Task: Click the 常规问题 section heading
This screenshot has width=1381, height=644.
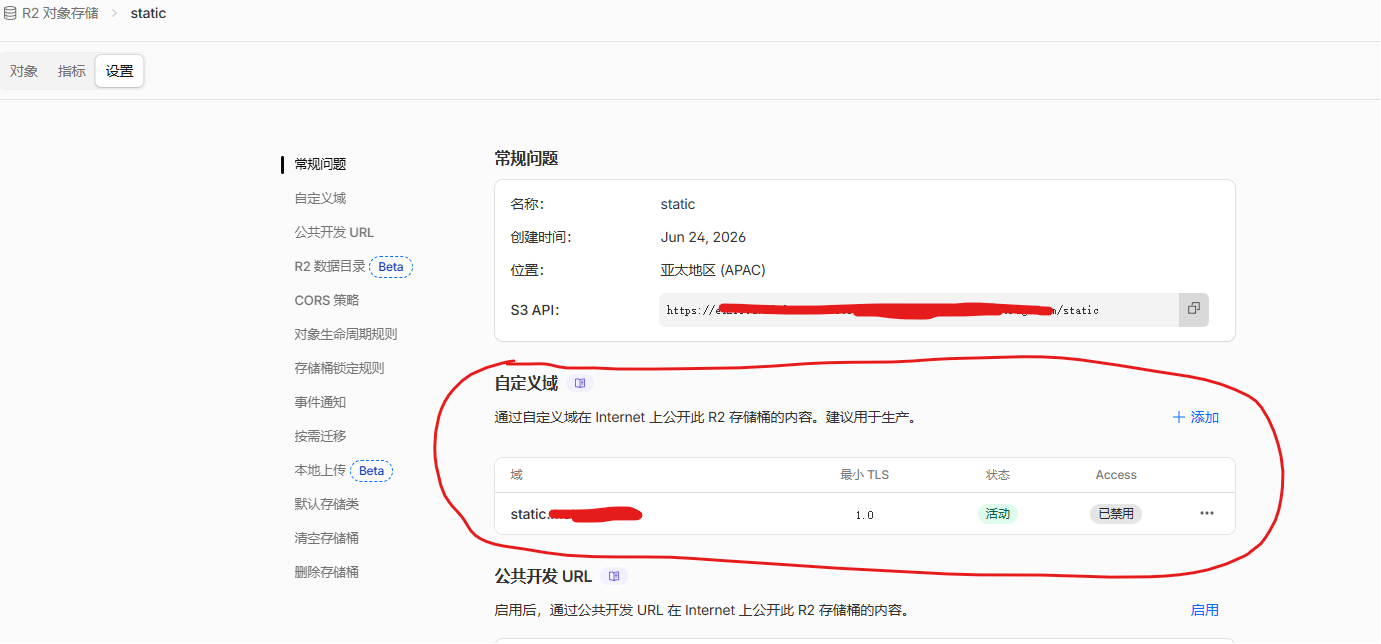Action: (526, 158)
